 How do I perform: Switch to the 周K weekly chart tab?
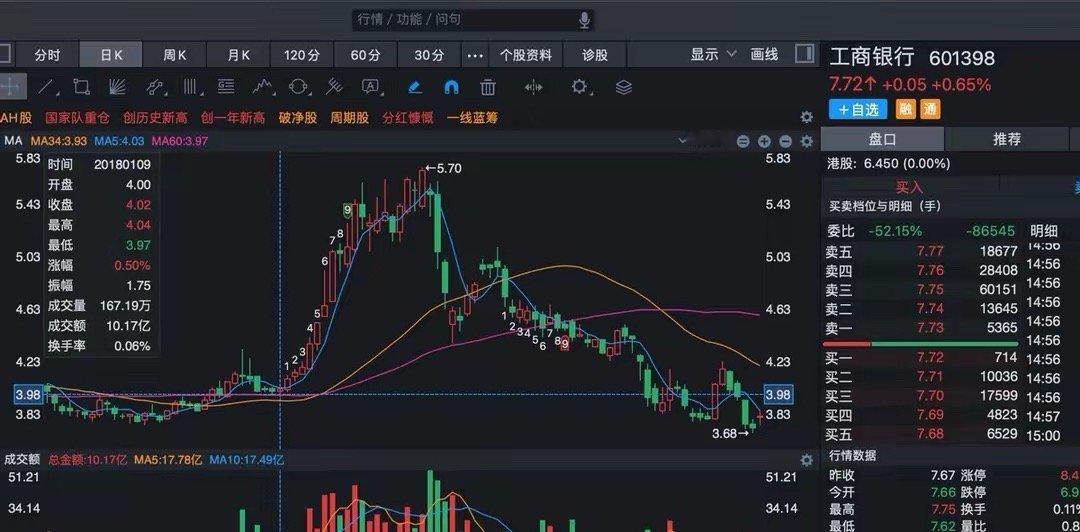click(x=174, y=55)
